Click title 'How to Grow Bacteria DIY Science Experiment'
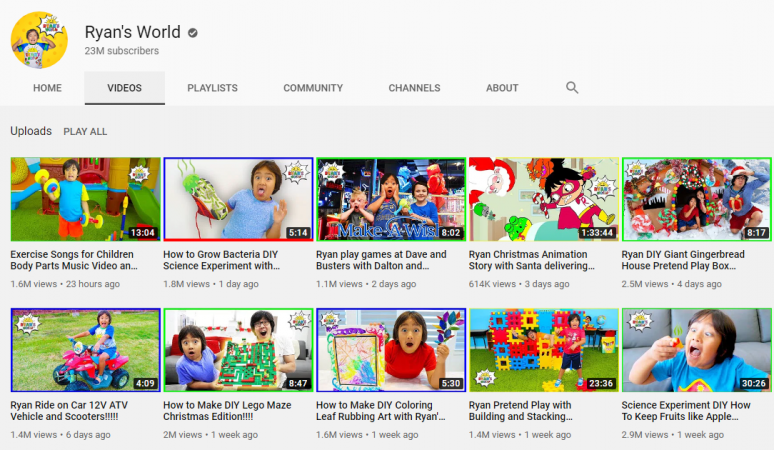The height and width of the screenshot is (450, 774). pyautogui.click(x=222, y=260)
